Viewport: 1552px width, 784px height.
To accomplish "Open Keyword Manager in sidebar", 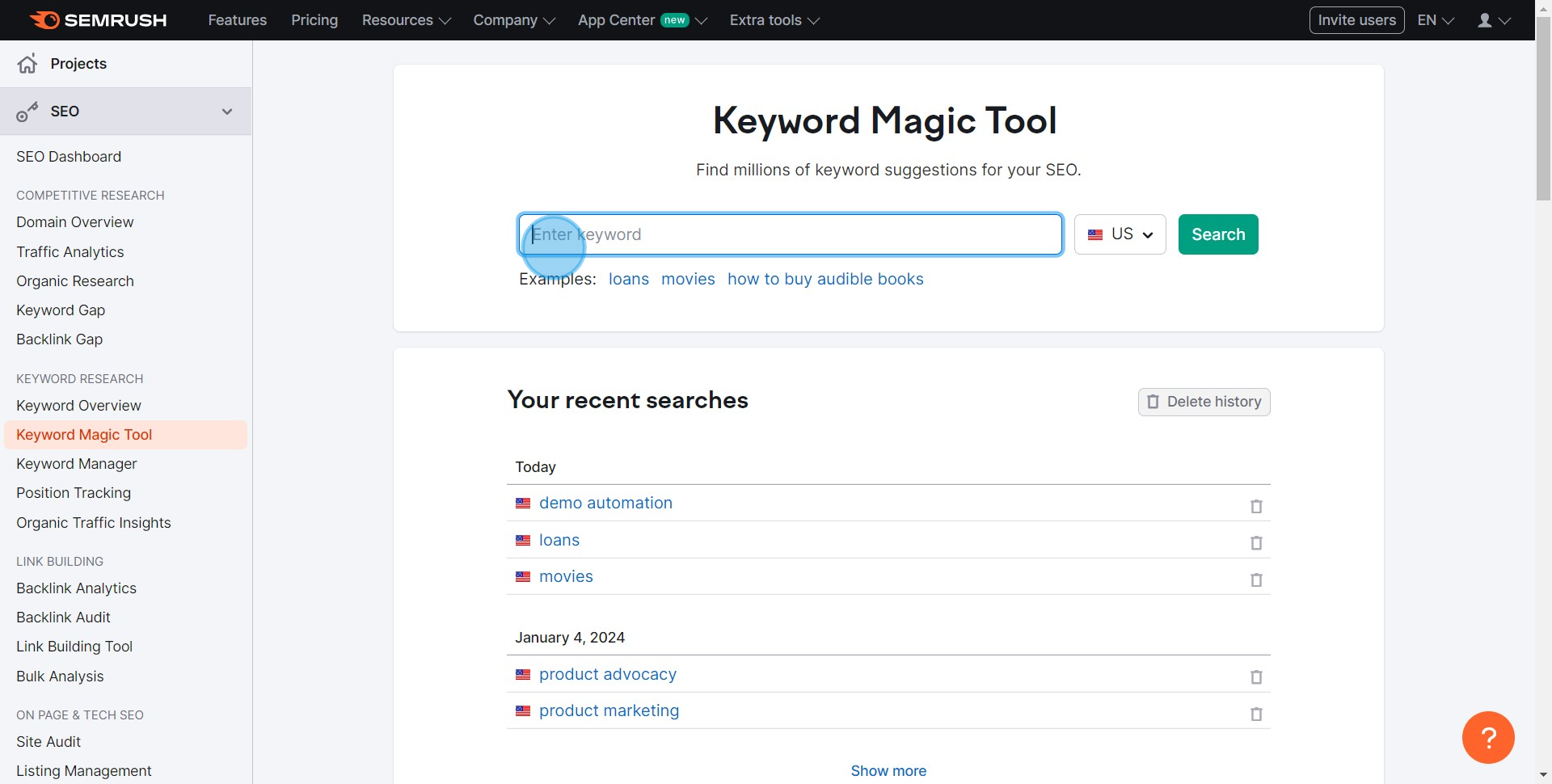I will [x=77, y=464].
